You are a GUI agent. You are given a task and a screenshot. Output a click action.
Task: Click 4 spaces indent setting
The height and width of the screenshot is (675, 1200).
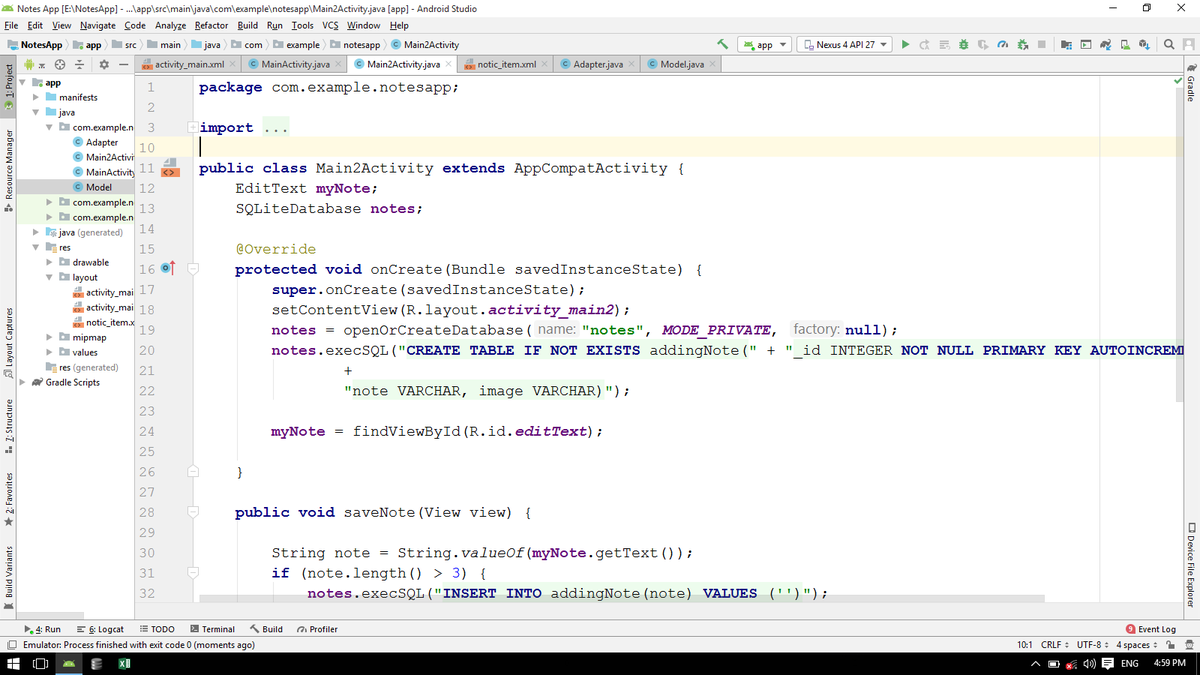1138,644
